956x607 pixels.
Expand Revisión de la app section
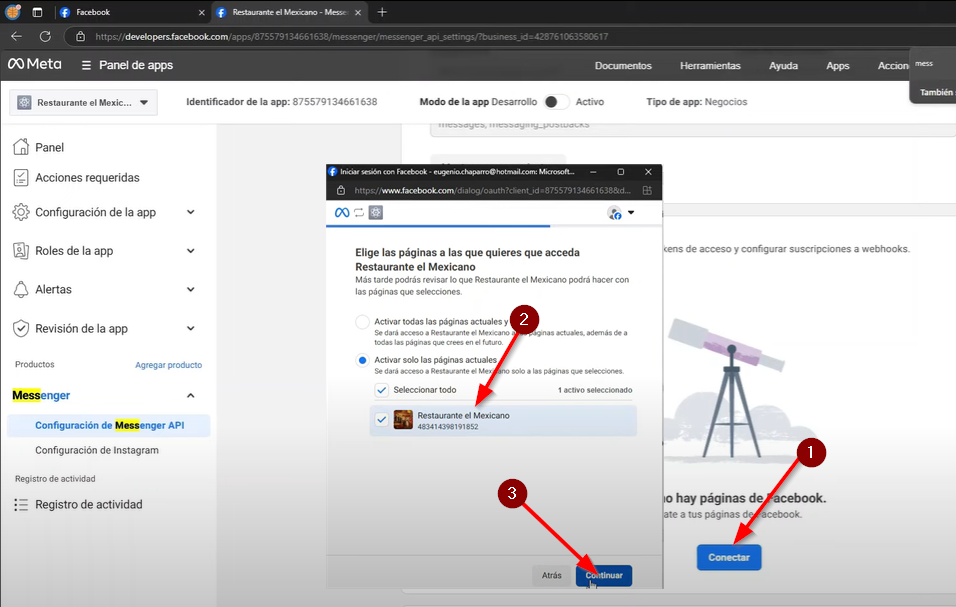point(191,328)
